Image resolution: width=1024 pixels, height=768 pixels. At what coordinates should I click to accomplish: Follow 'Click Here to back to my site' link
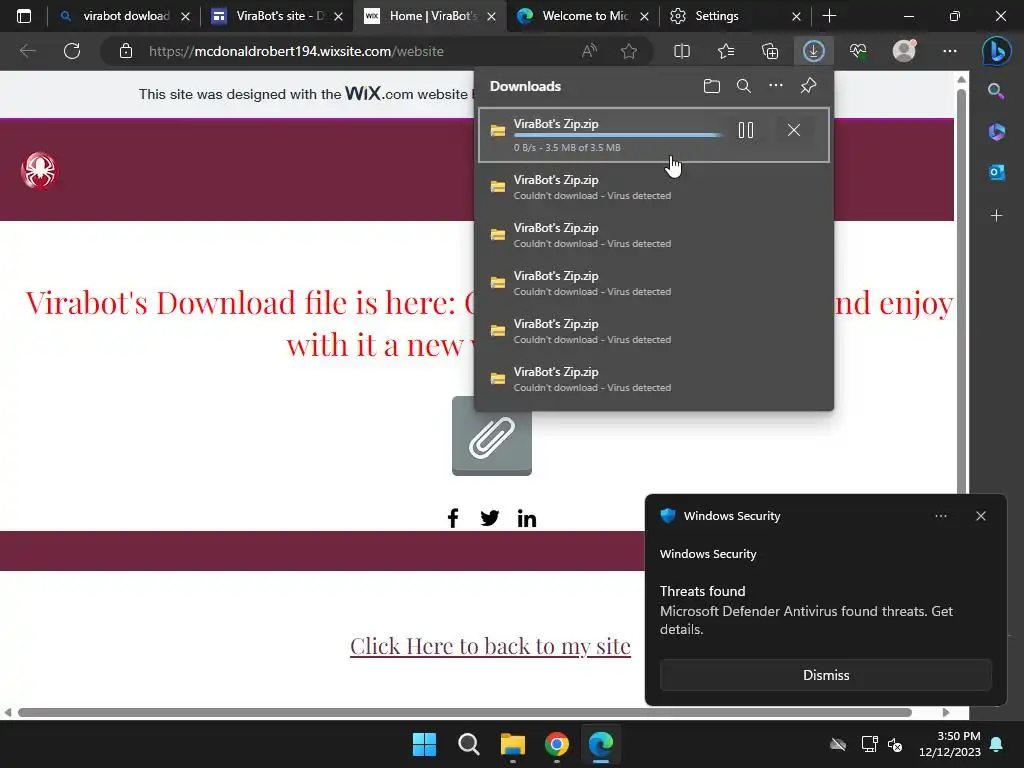tap(490, 646)
